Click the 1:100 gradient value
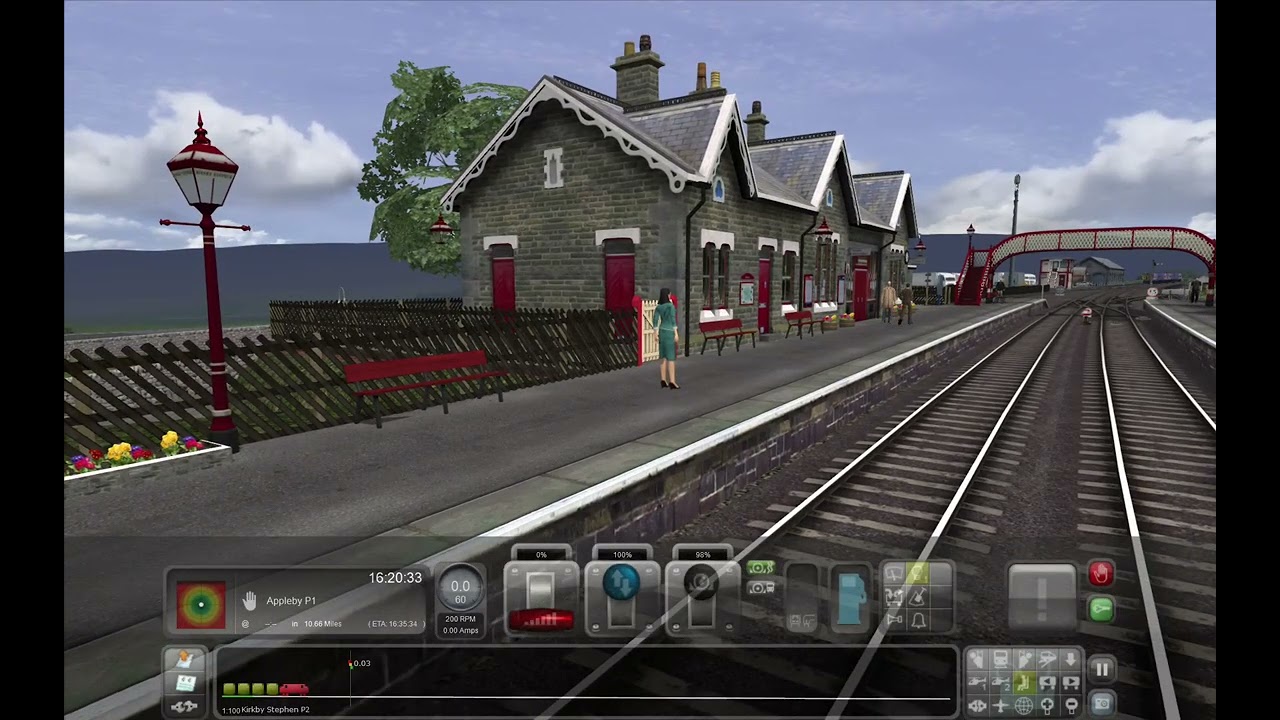 (x=230, y=710)
